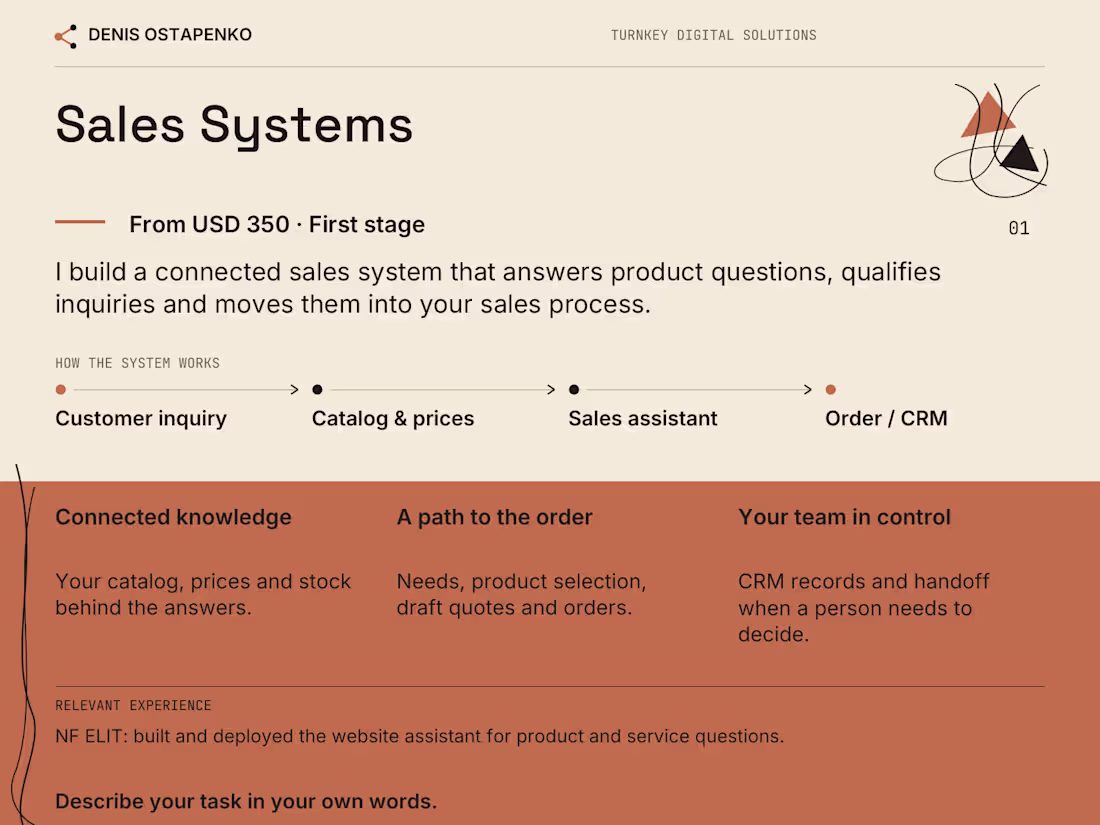Click the From USD 350 · First stage text

point(277,224)
